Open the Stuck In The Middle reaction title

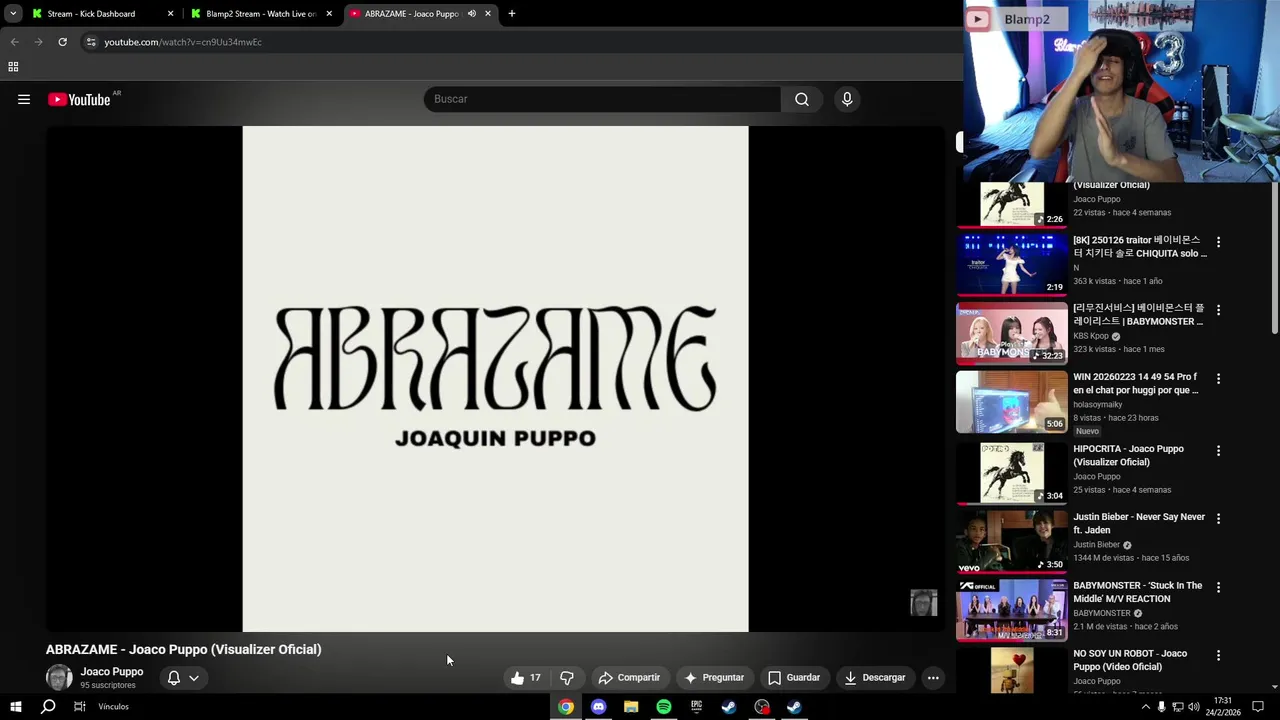coord(1138,592)
